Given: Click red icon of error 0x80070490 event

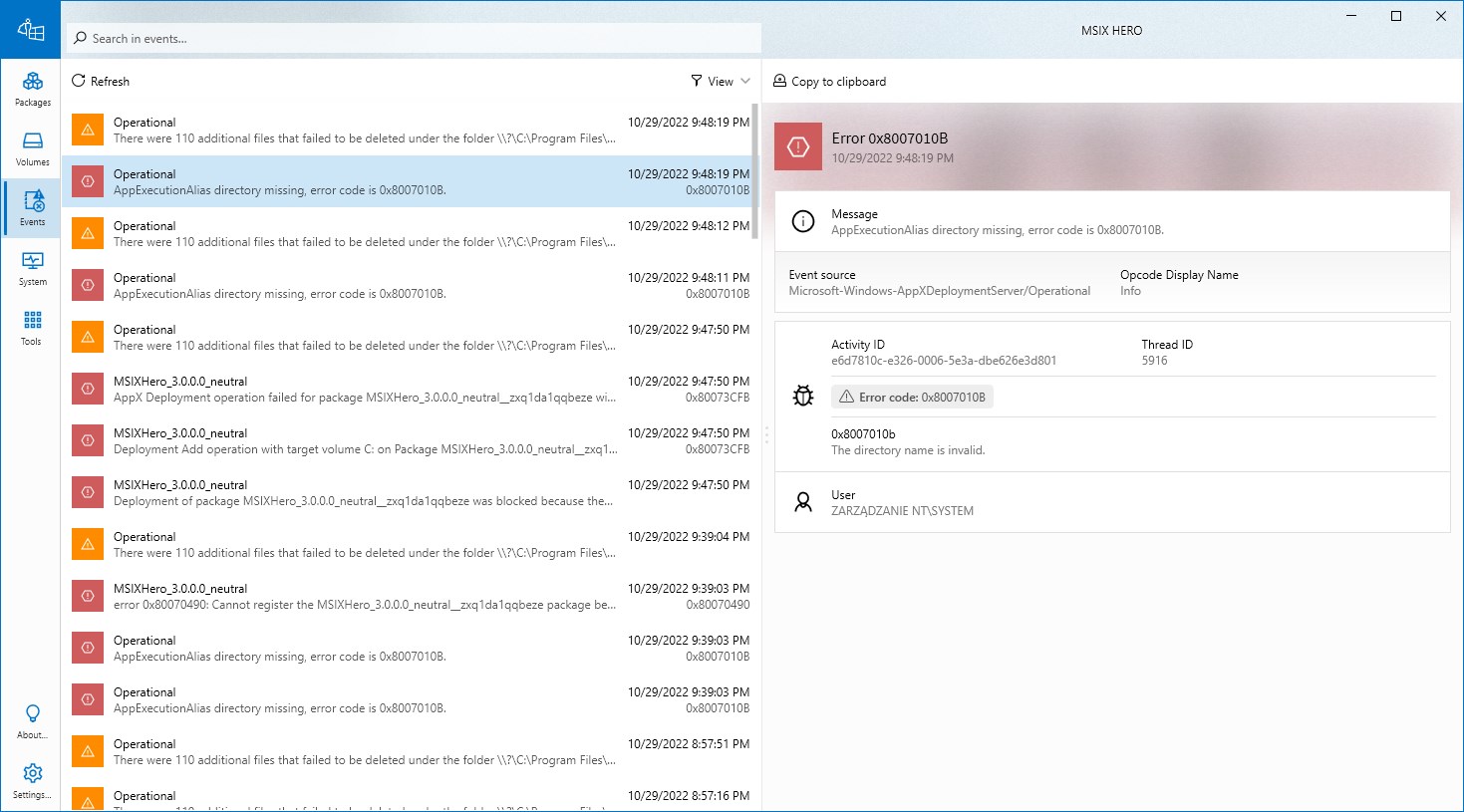Looking at the screenshot, I should coord(88,596).
